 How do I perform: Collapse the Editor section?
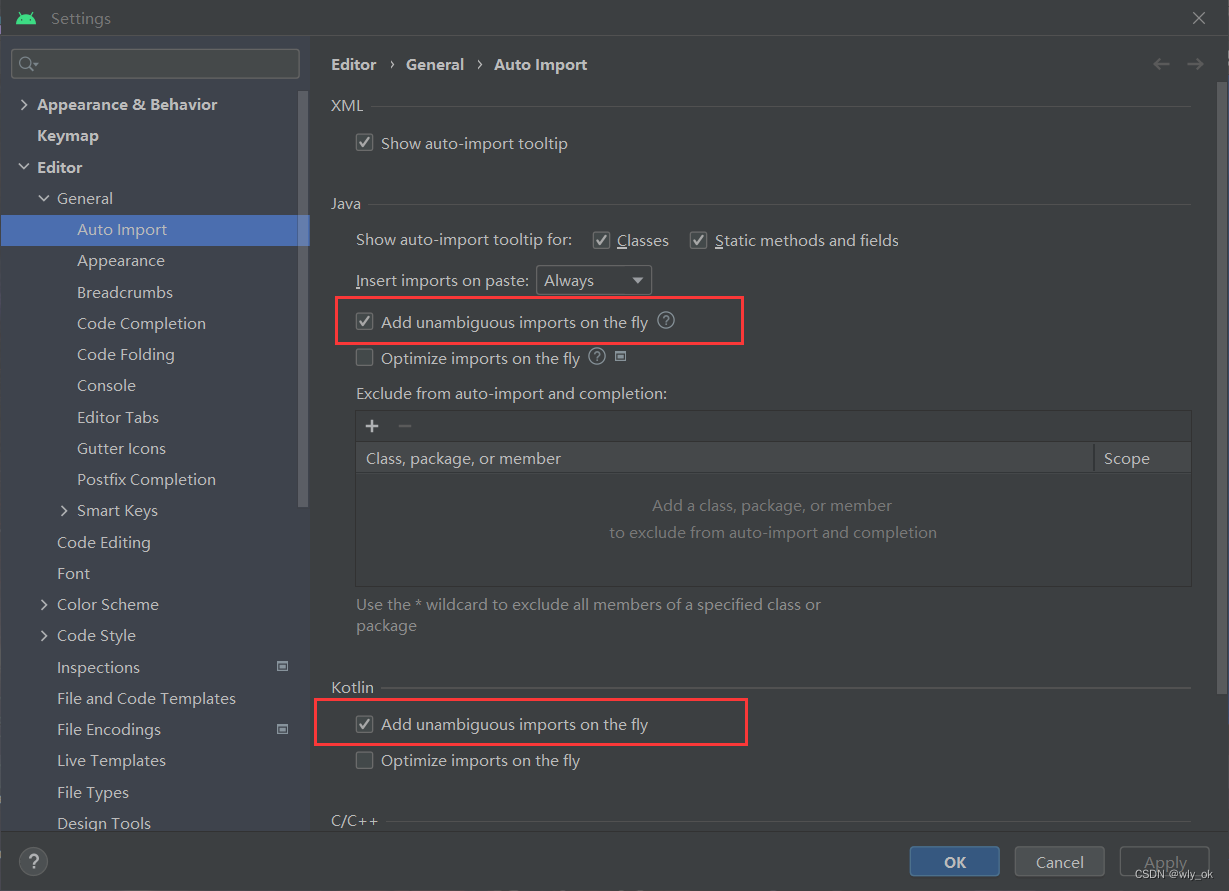pyautogui.click(x=24, y=167)
